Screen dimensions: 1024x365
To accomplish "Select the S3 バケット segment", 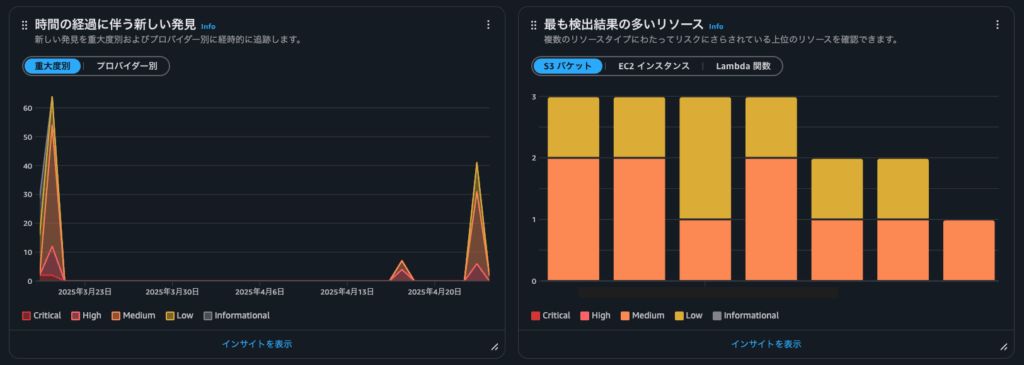I will 568,66.
